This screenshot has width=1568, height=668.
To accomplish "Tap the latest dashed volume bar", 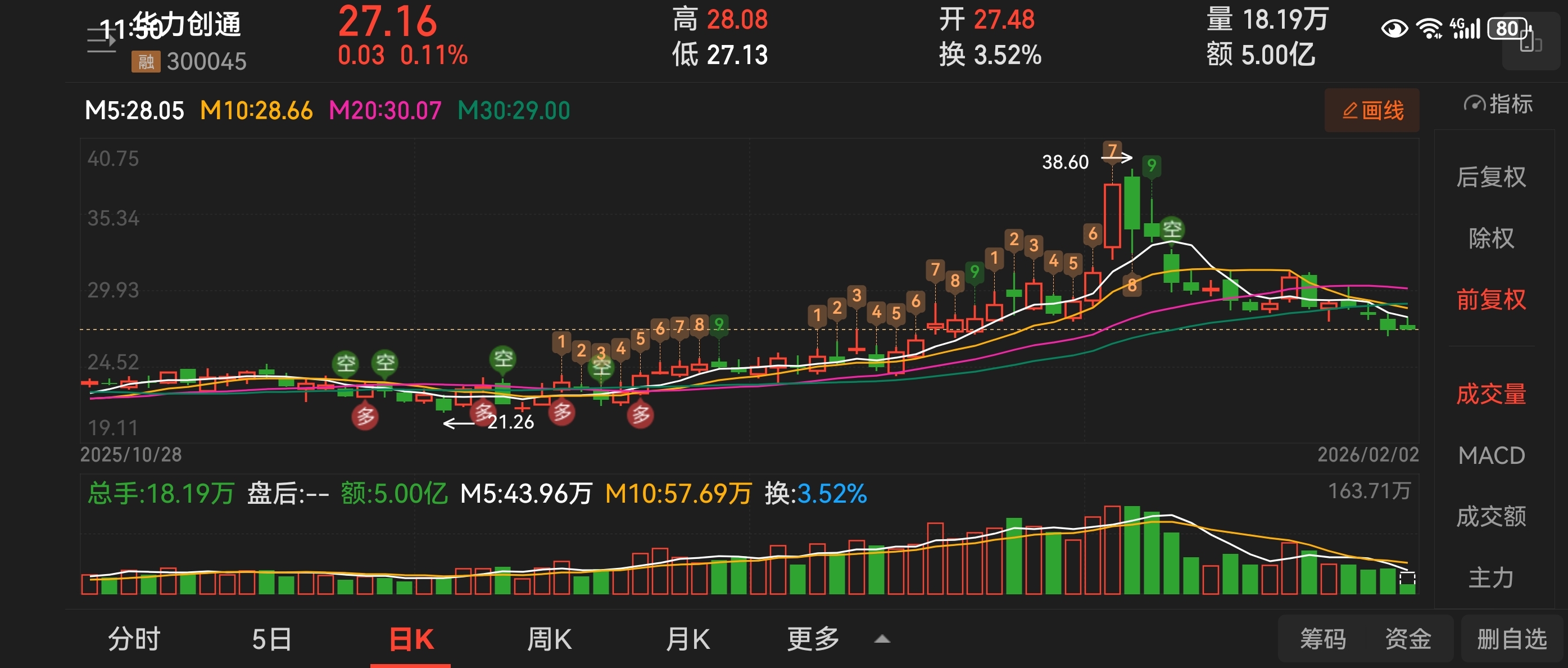I will click(1407, 581).
